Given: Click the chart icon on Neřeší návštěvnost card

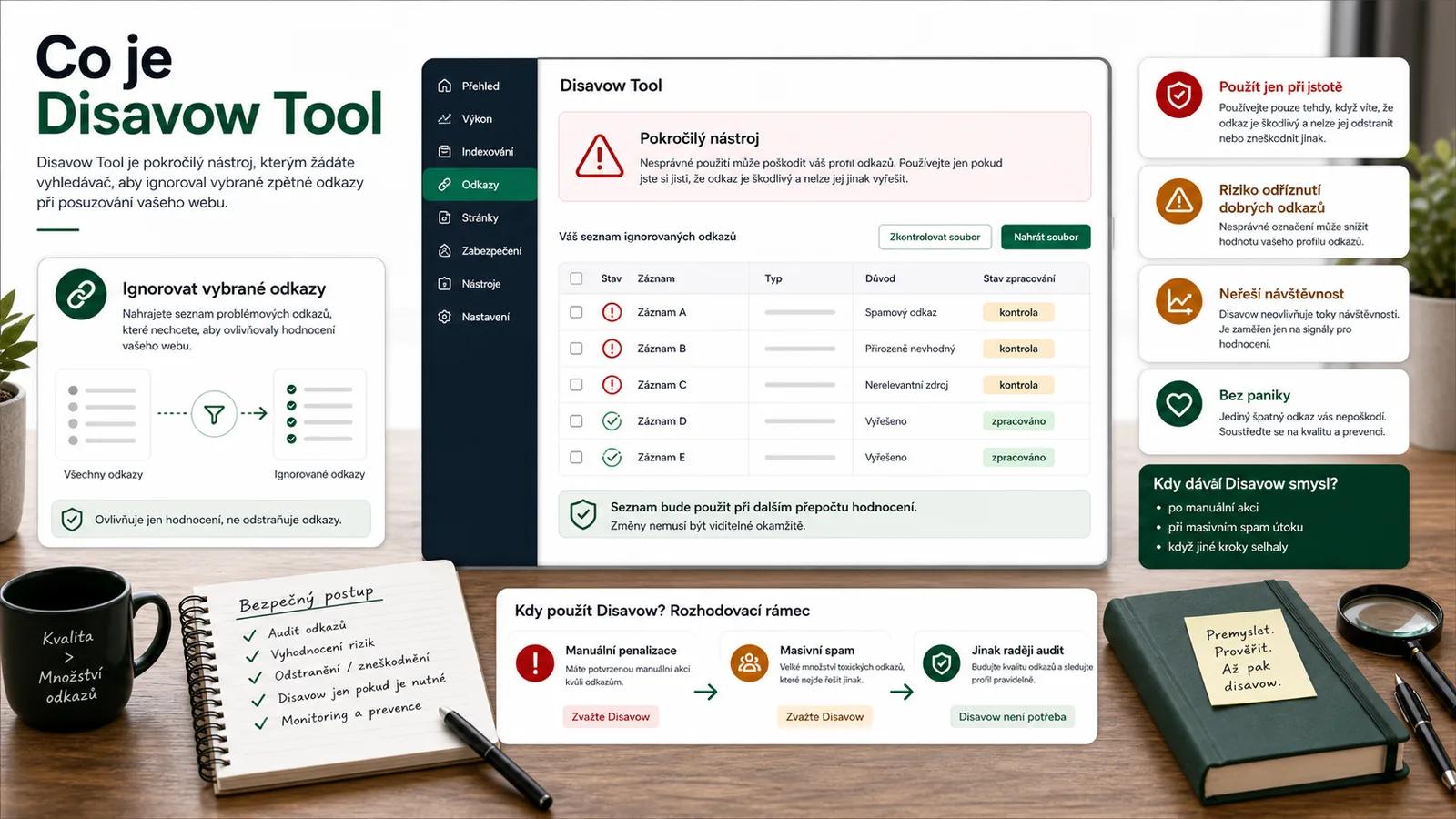Looking at the screenshot, I should coord(1179,301).
